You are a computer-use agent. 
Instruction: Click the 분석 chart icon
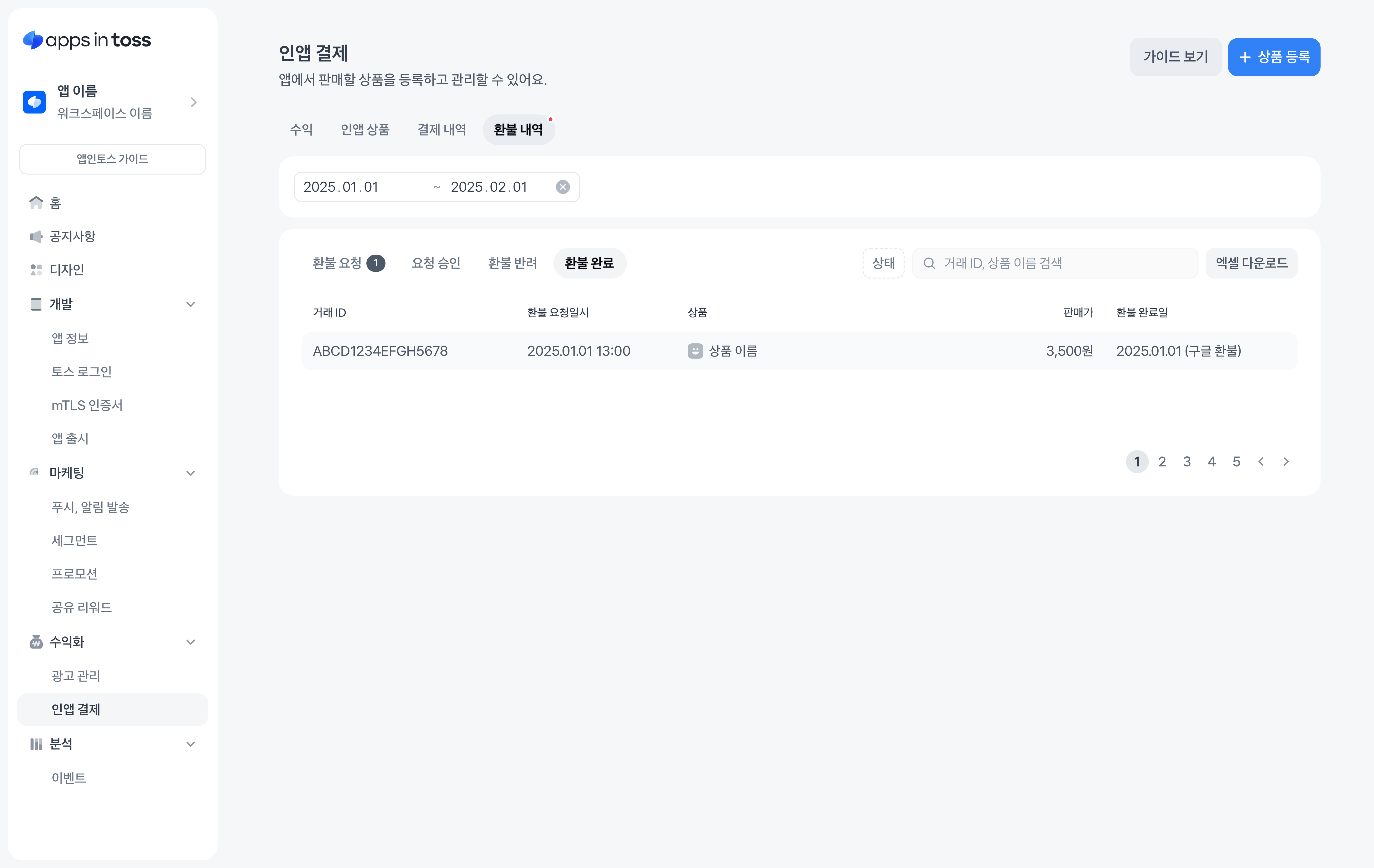tap(36, 744)
